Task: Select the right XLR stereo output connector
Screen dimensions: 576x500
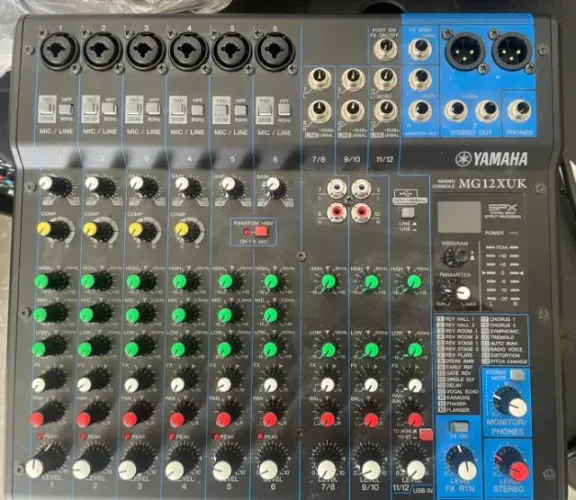Action: tap(512, 51)
